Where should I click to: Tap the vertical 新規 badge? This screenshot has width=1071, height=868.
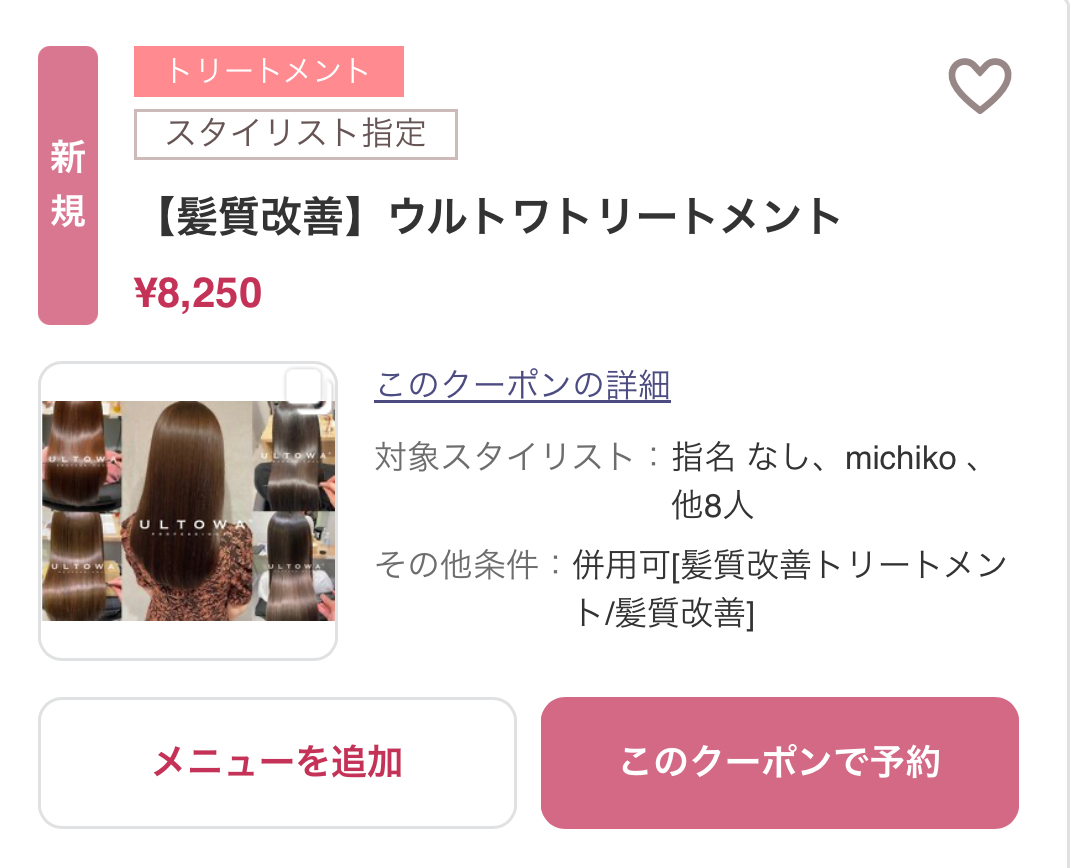[x=68, y=185]
